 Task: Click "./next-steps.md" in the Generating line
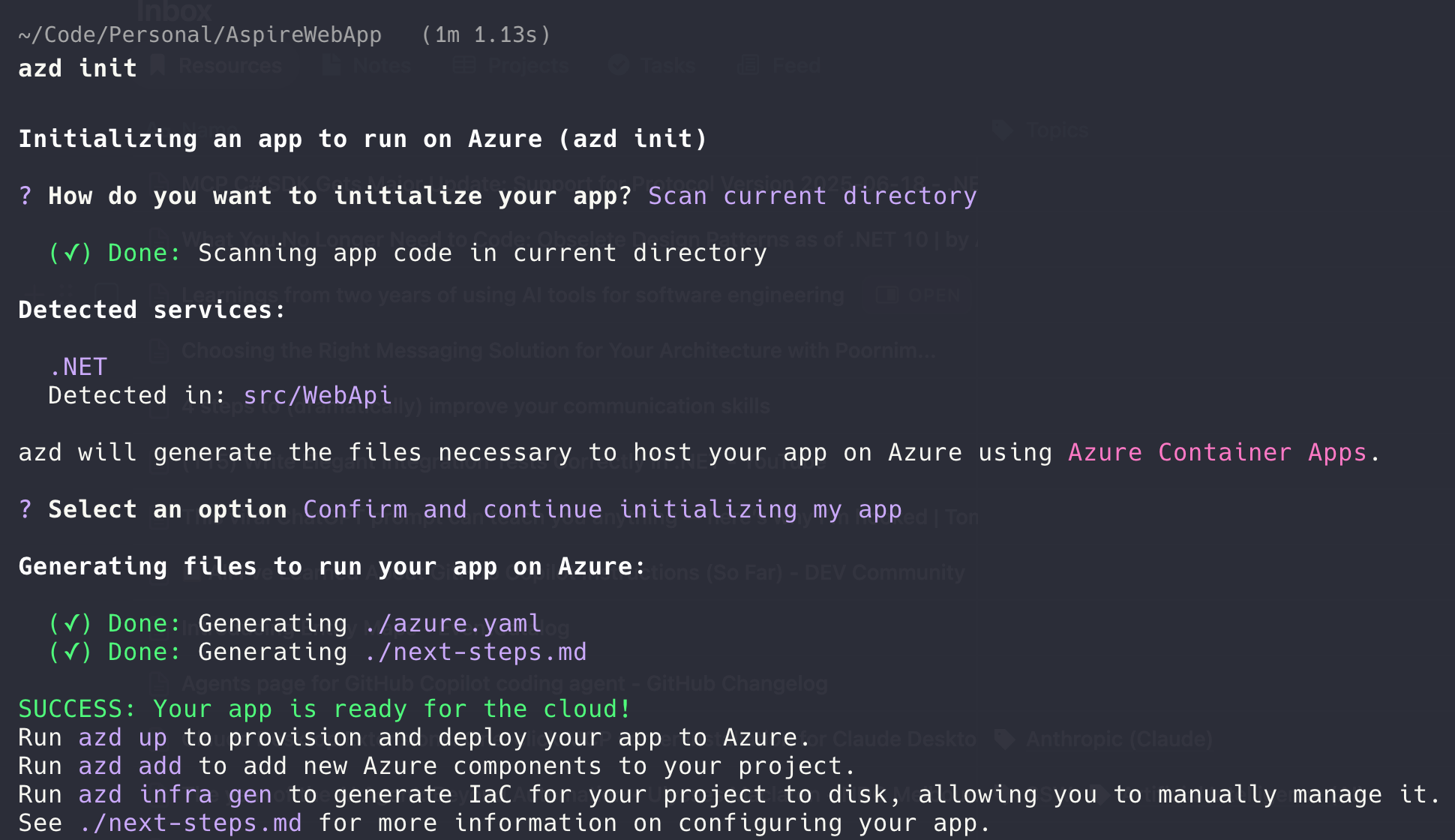[x=475, y=652]
